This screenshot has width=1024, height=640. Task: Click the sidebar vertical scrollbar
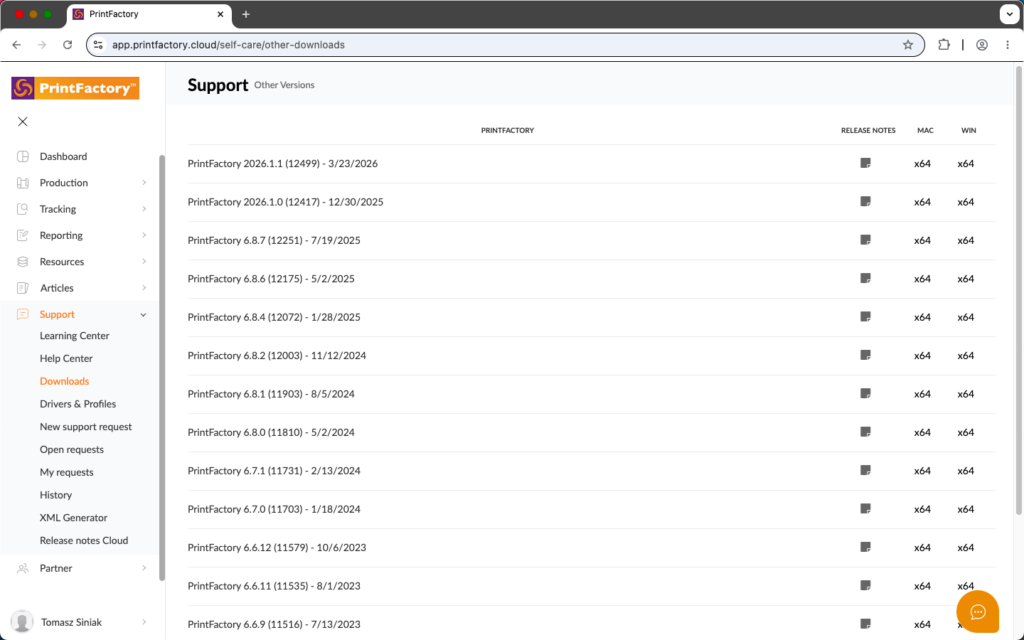[x=162, y=368]
